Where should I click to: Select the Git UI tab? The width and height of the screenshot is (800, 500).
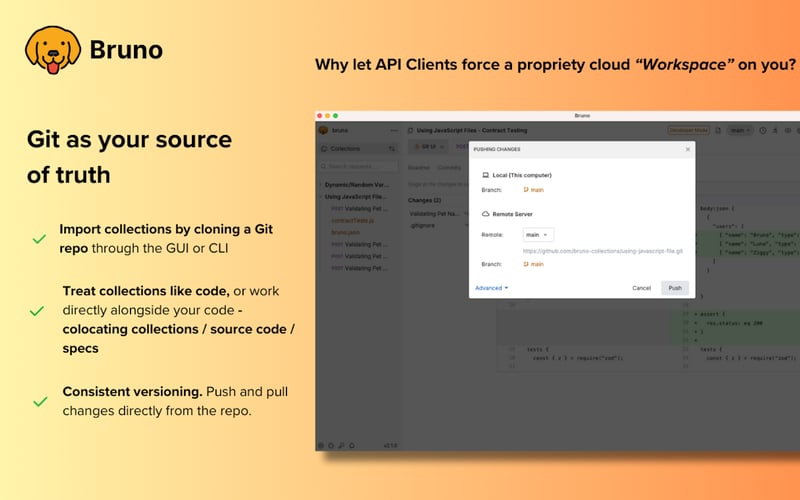pos(429,147)
